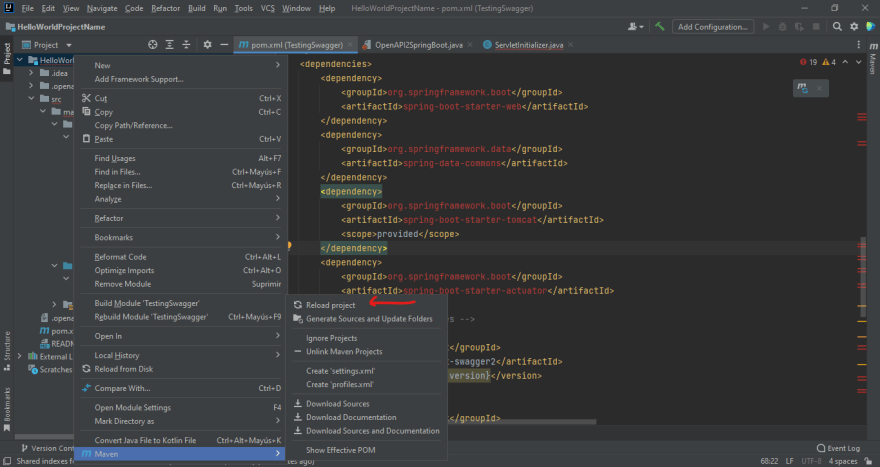Switch to ServletInitializer.java tab
This screenshot has height=467, width=880.
529,45
